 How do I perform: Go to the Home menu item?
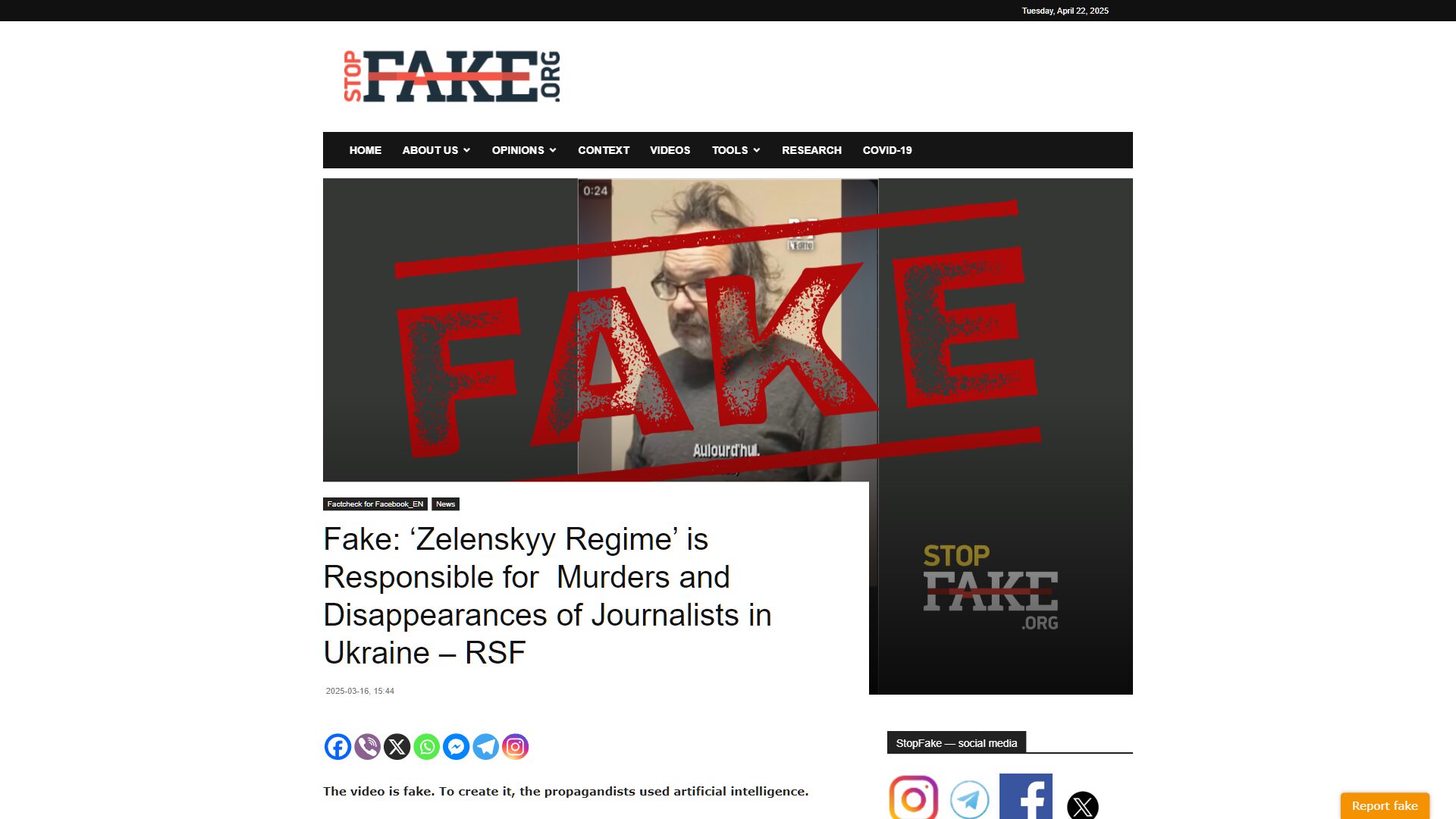(366, 150)
